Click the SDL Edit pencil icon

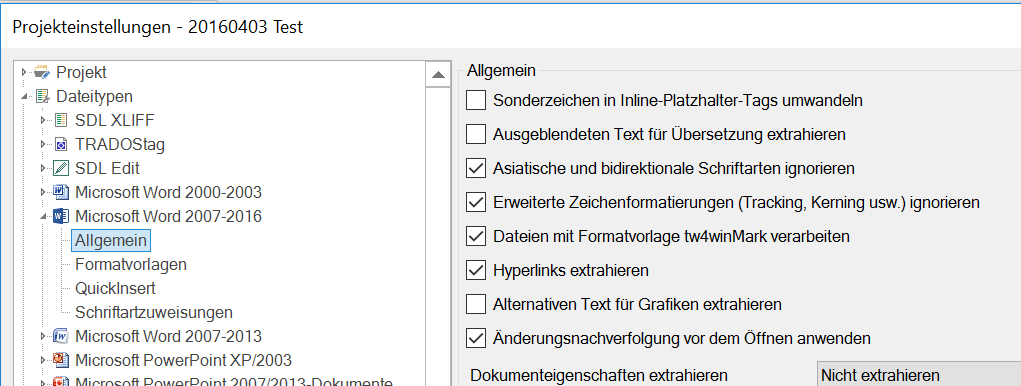click(x=61, y=169)
